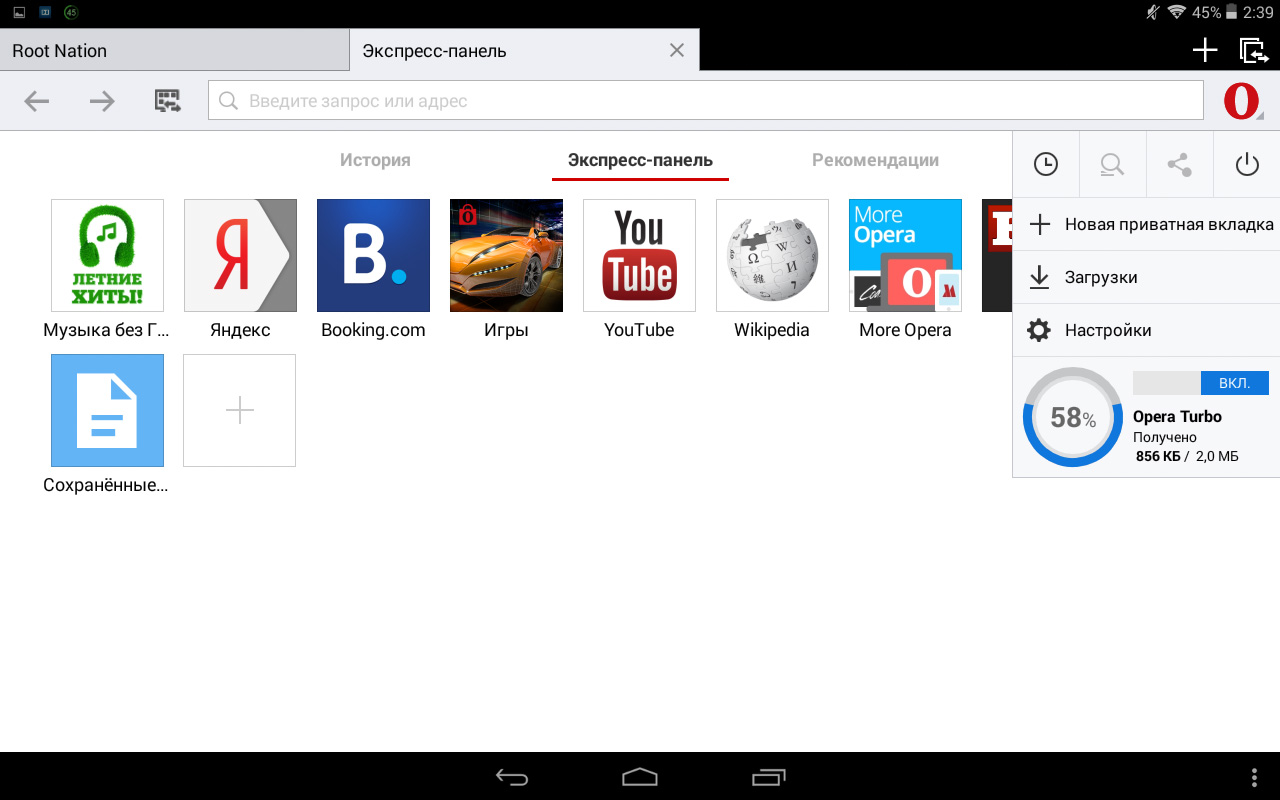Tap the 856 КБ / 2,0 МБ data text
1280x800 pixels.
pyautogui.click(x=1187, y=456)
